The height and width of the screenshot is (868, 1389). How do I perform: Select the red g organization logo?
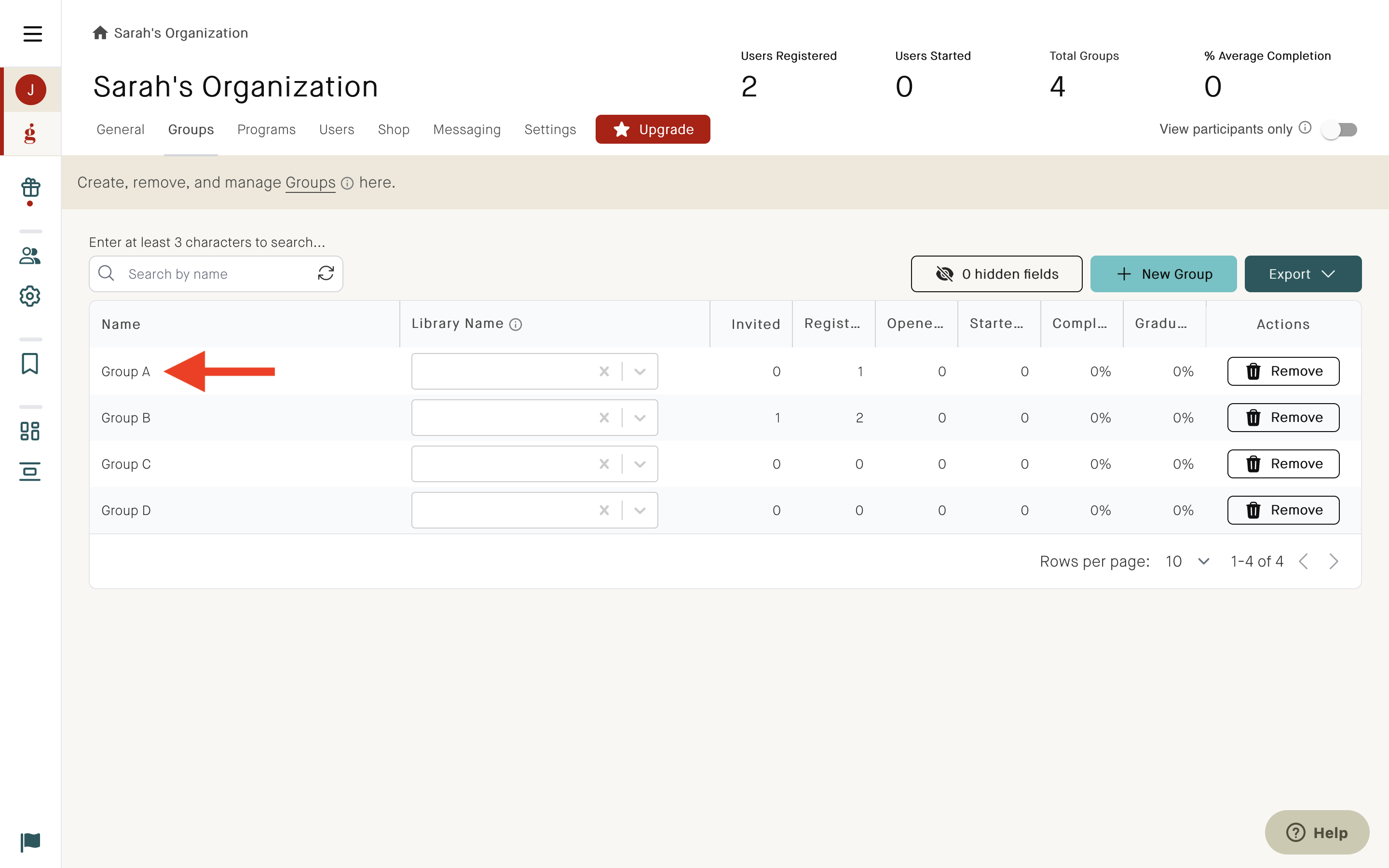30,134
